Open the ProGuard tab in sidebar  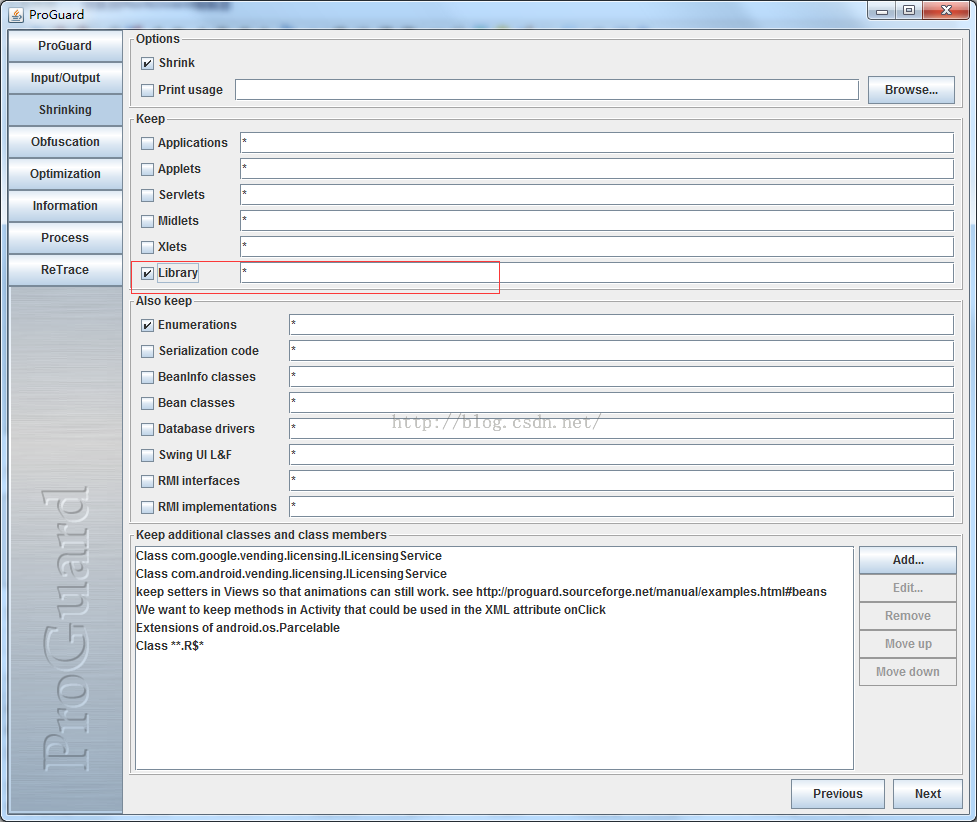(x=65, y=46)
